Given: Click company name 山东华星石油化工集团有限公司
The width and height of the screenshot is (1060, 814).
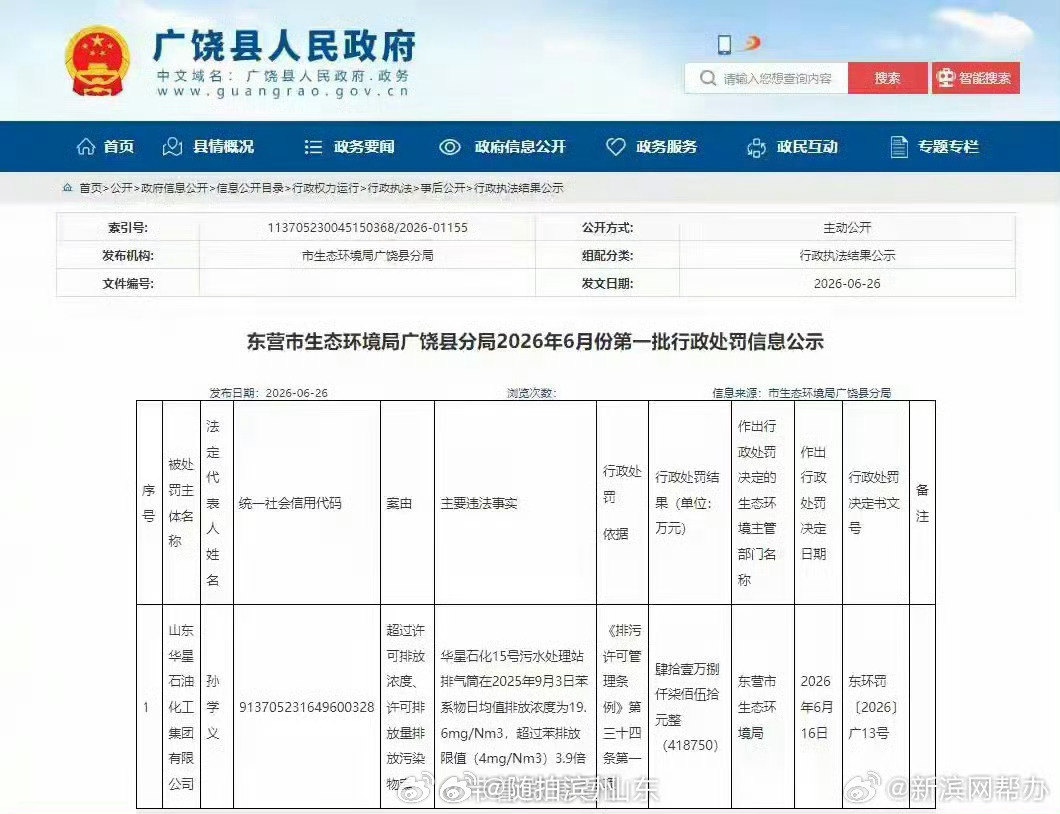Looking at the screenshot, I should tap(180, 707).
